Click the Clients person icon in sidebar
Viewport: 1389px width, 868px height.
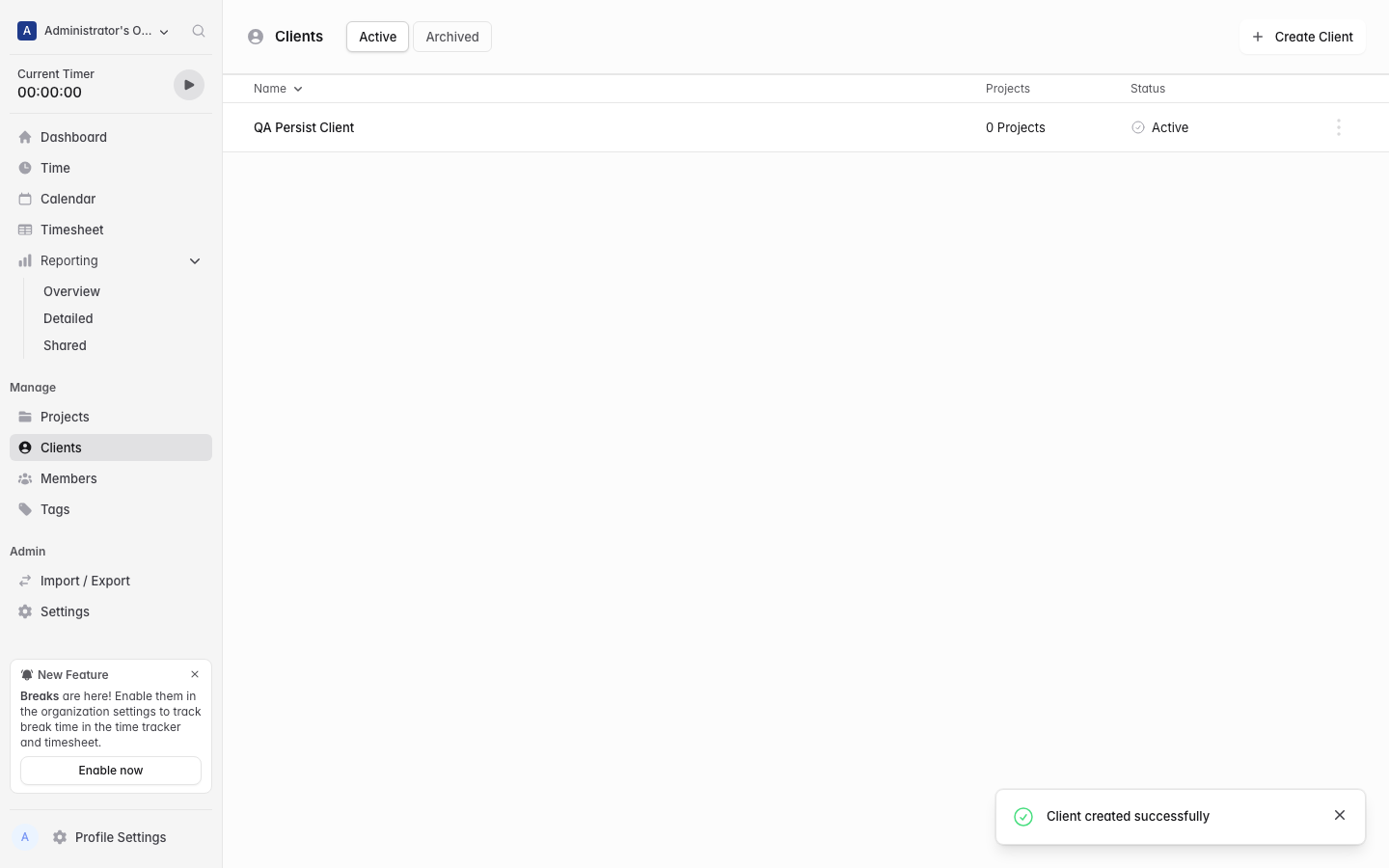[x=25, y=448]
